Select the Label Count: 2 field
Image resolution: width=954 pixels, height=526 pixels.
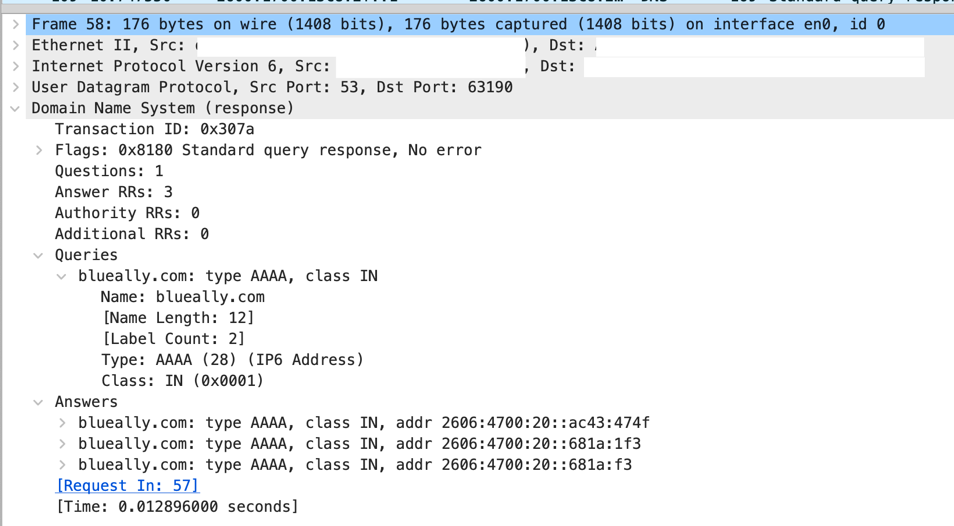[173, 339]
